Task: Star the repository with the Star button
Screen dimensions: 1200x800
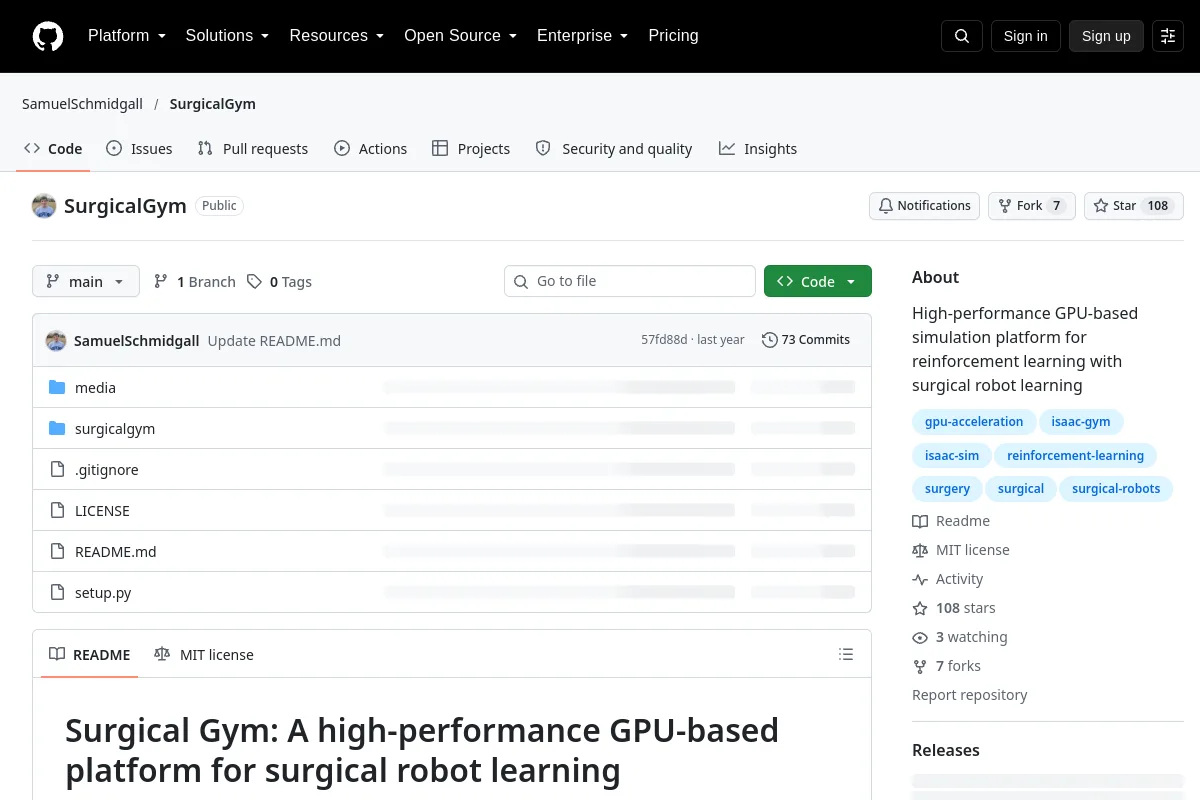Action: coord(1134,206)
